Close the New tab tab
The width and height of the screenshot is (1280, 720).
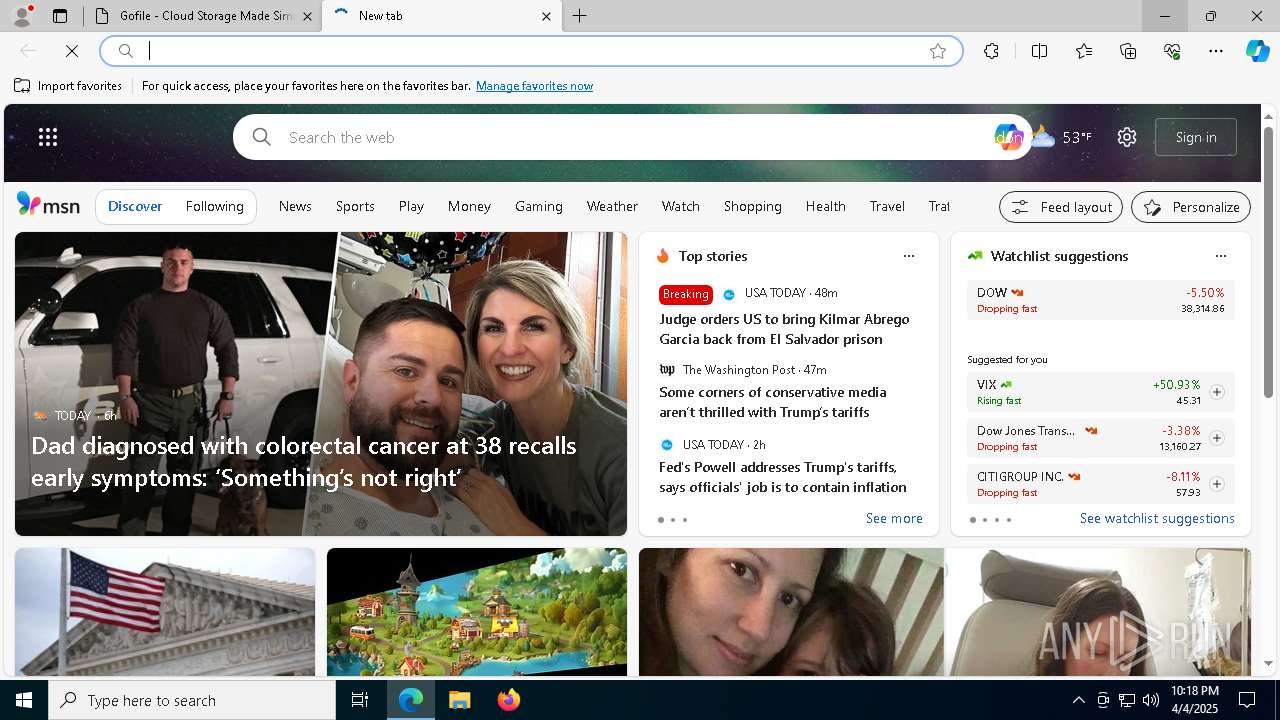tap(546, 16)
